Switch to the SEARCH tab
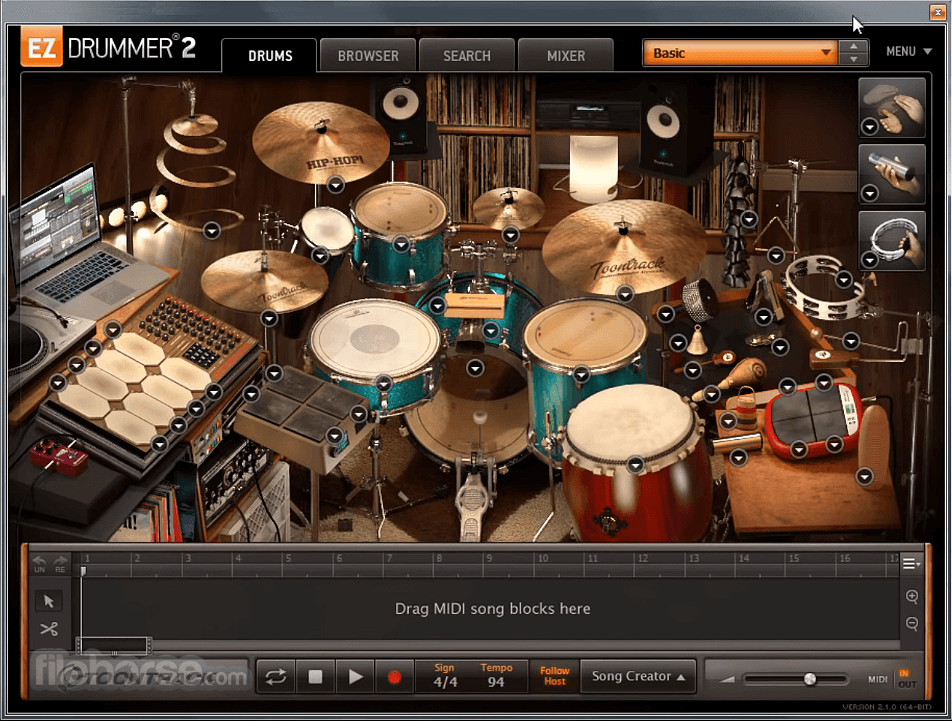952x721 pixels. 466,56
